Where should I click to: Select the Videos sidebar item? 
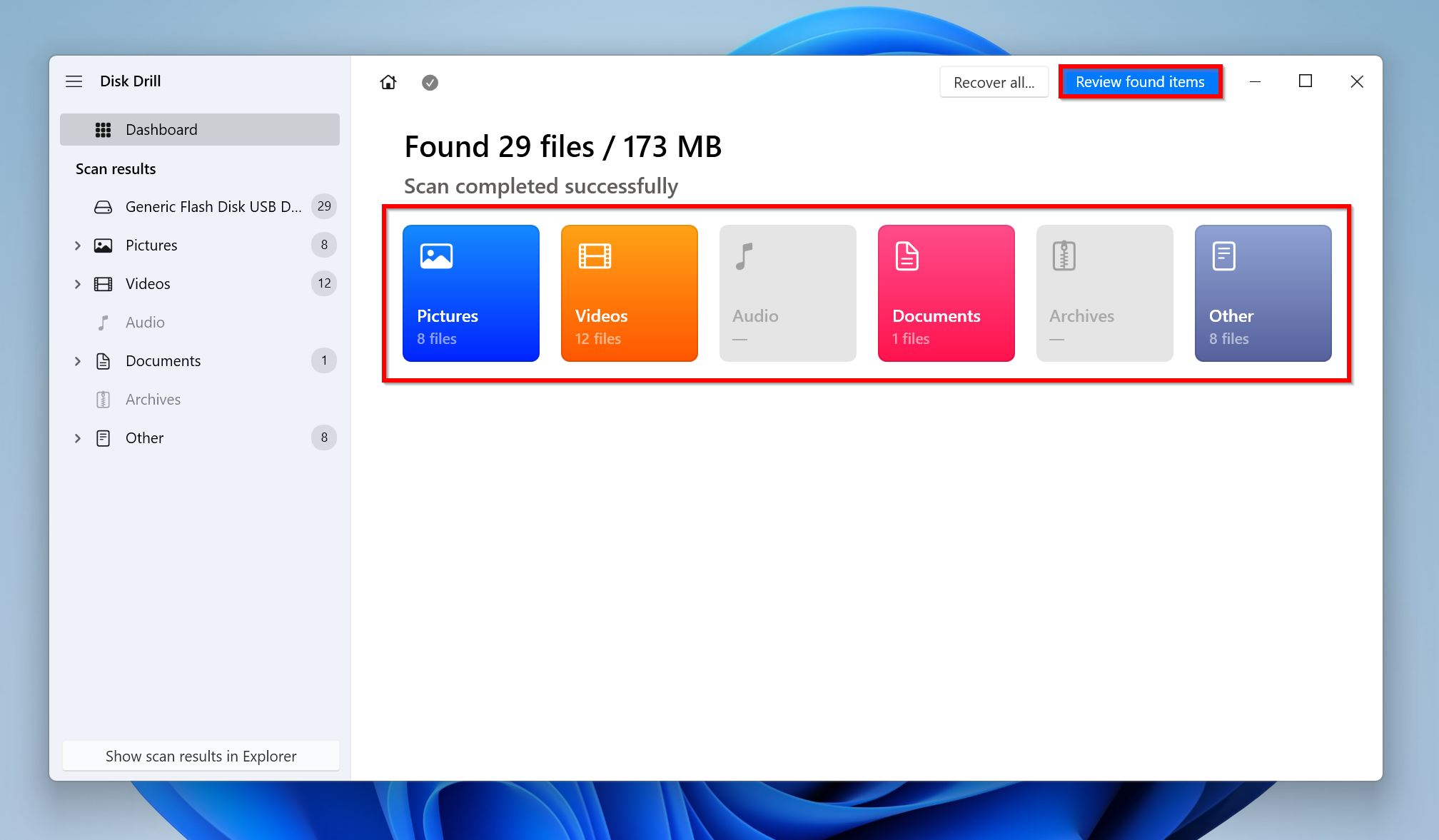pos(147,283)
